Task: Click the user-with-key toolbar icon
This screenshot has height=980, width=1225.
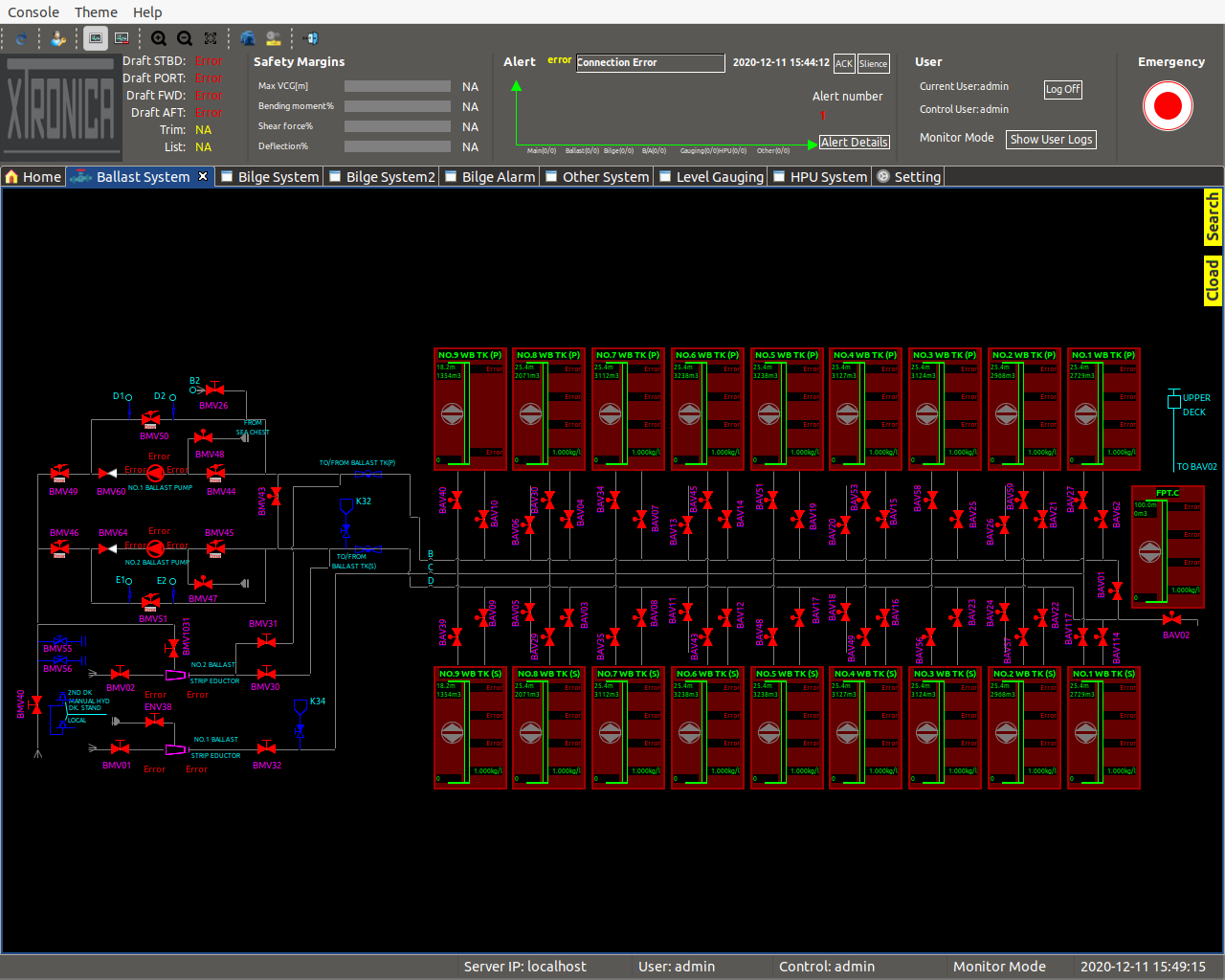Action: 58,38
